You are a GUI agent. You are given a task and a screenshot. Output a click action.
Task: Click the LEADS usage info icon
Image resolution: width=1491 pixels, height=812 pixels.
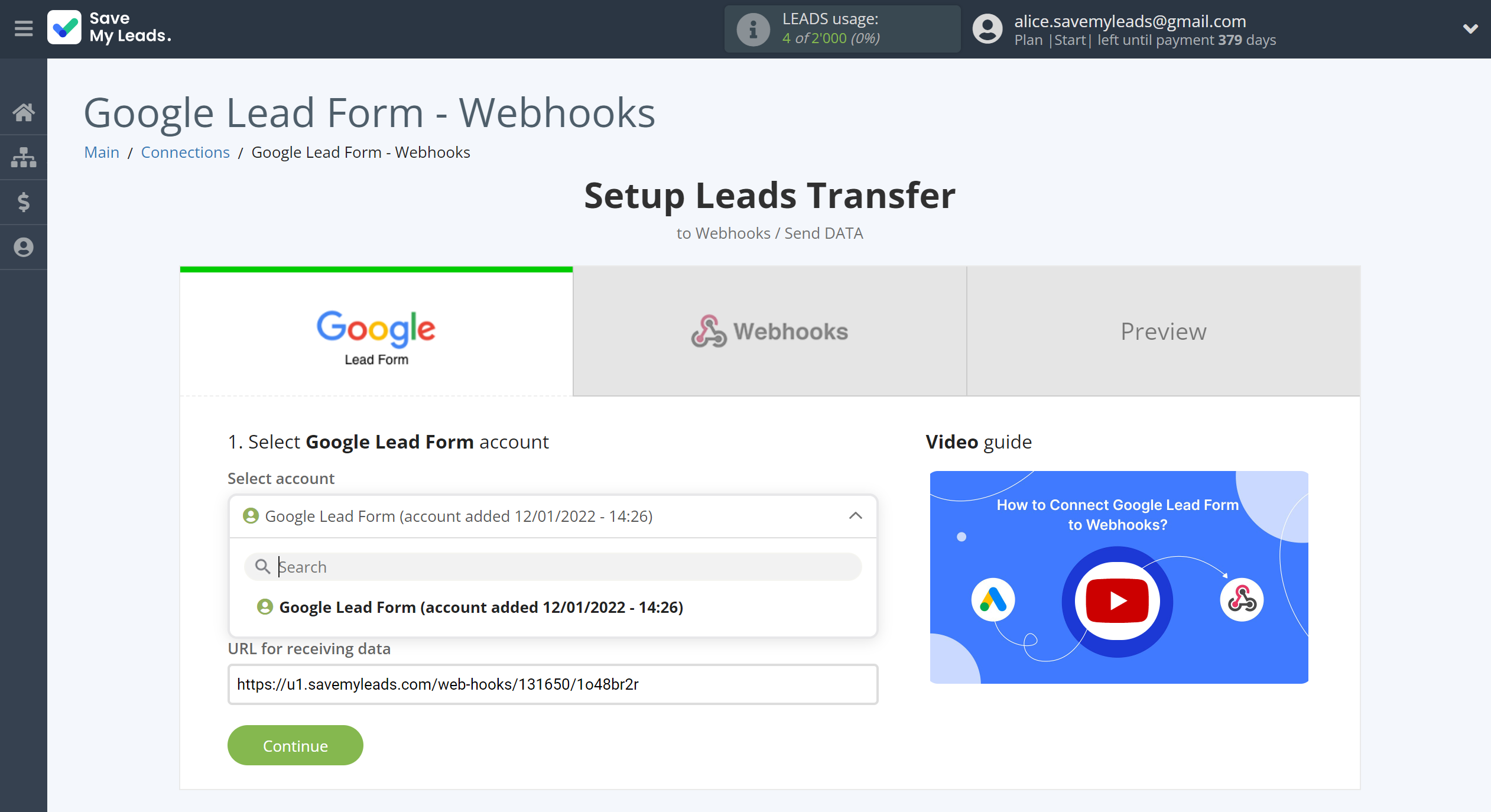(x=750, y=28)
